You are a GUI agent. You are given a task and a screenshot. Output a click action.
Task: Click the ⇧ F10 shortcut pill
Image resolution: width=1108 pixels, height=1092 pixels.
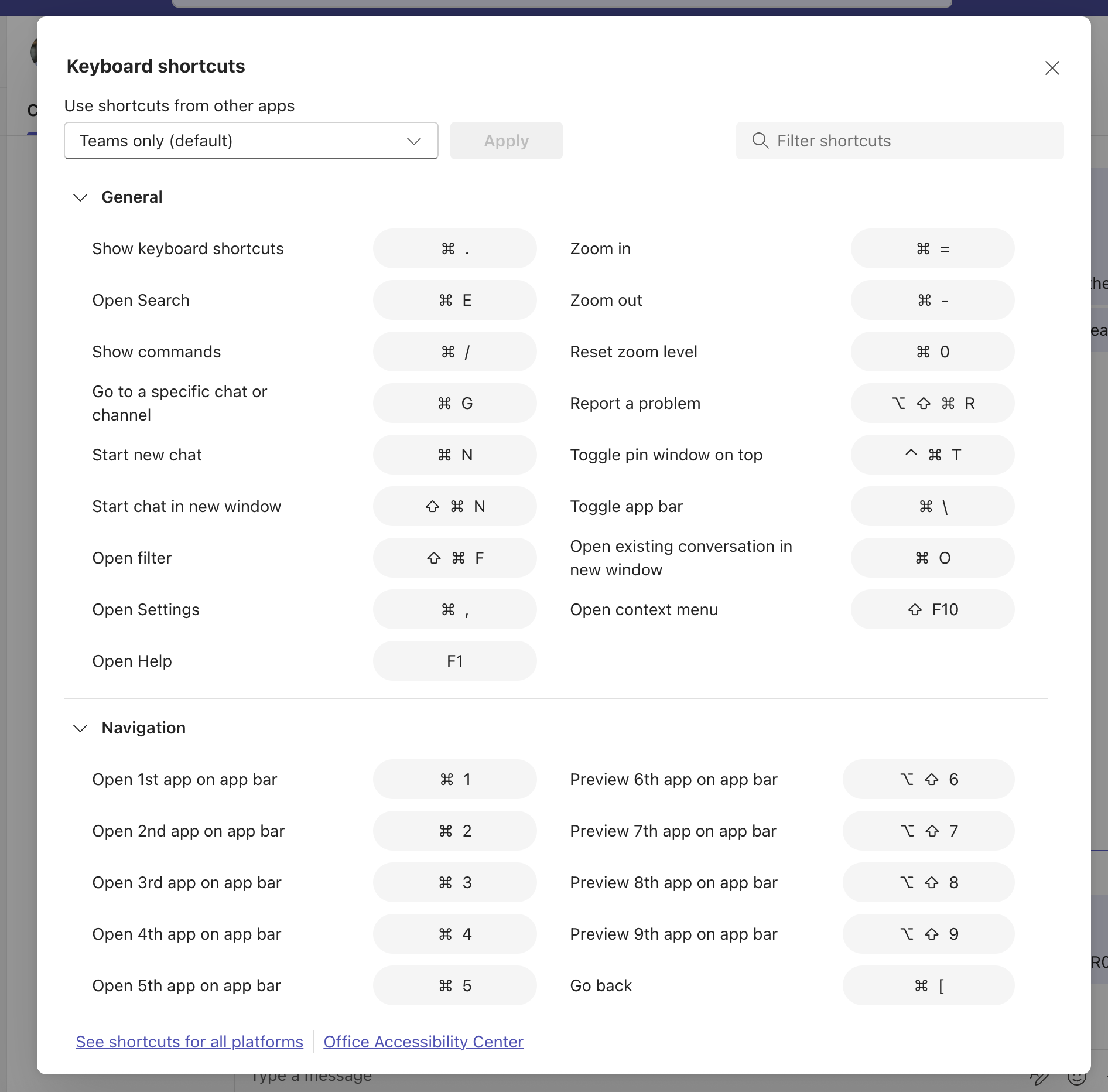932,609
